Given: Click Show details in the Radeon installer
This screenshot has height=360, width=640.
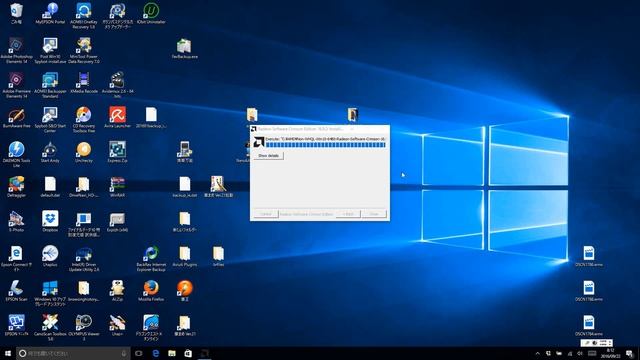Looking at the screenshot, I should coord(268,156).
